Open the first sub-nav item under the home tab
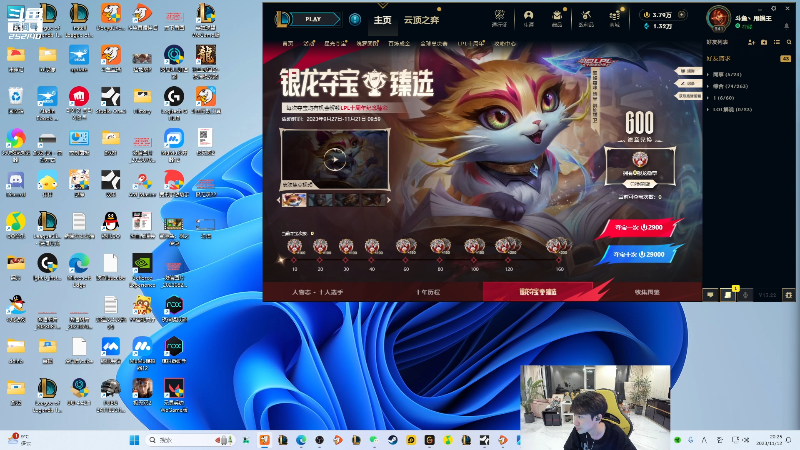The image size is (800, 450). tap(288, 43)
